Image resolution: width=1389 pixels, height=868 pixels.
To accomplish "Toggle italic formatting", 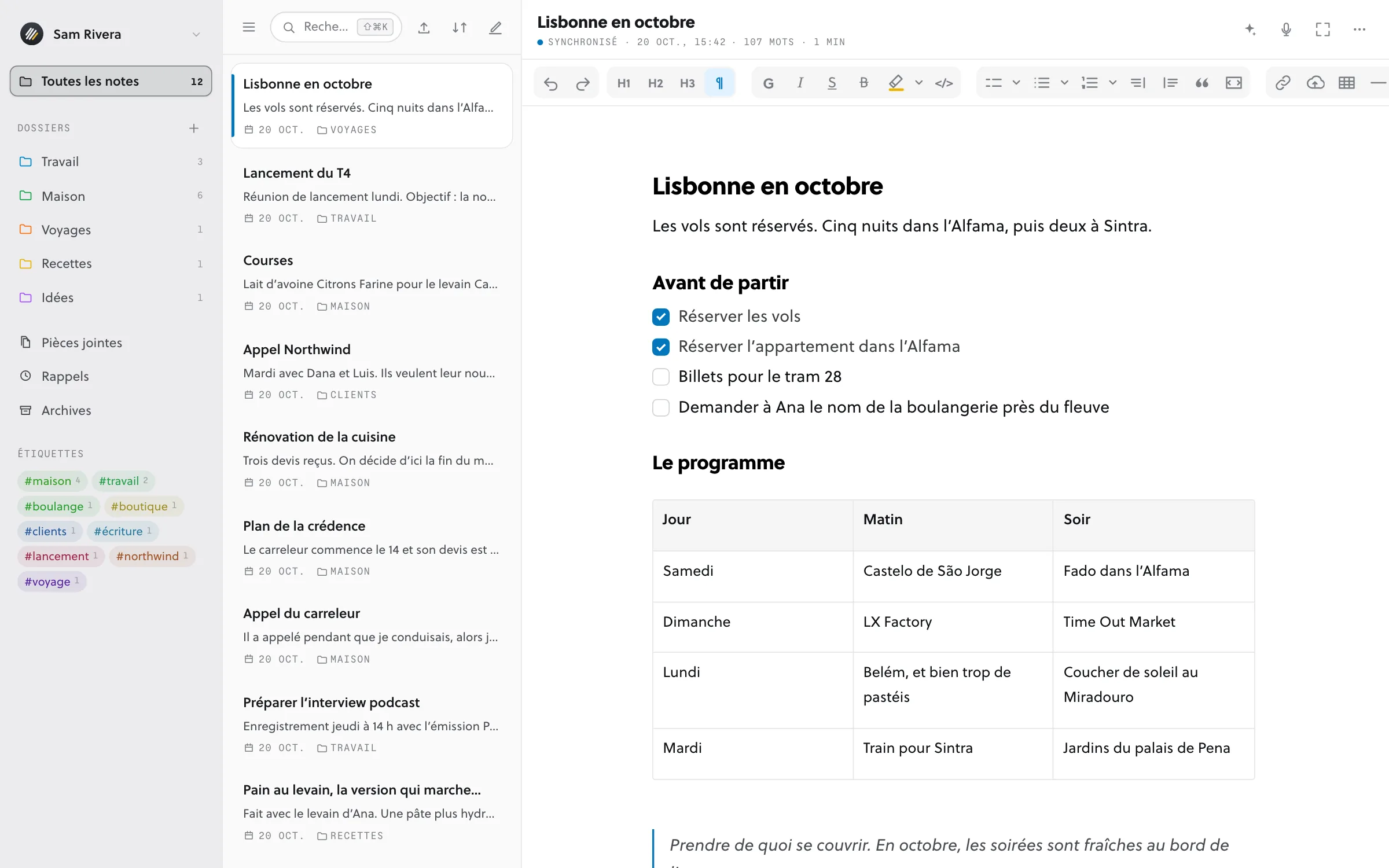I will [800, 83].
